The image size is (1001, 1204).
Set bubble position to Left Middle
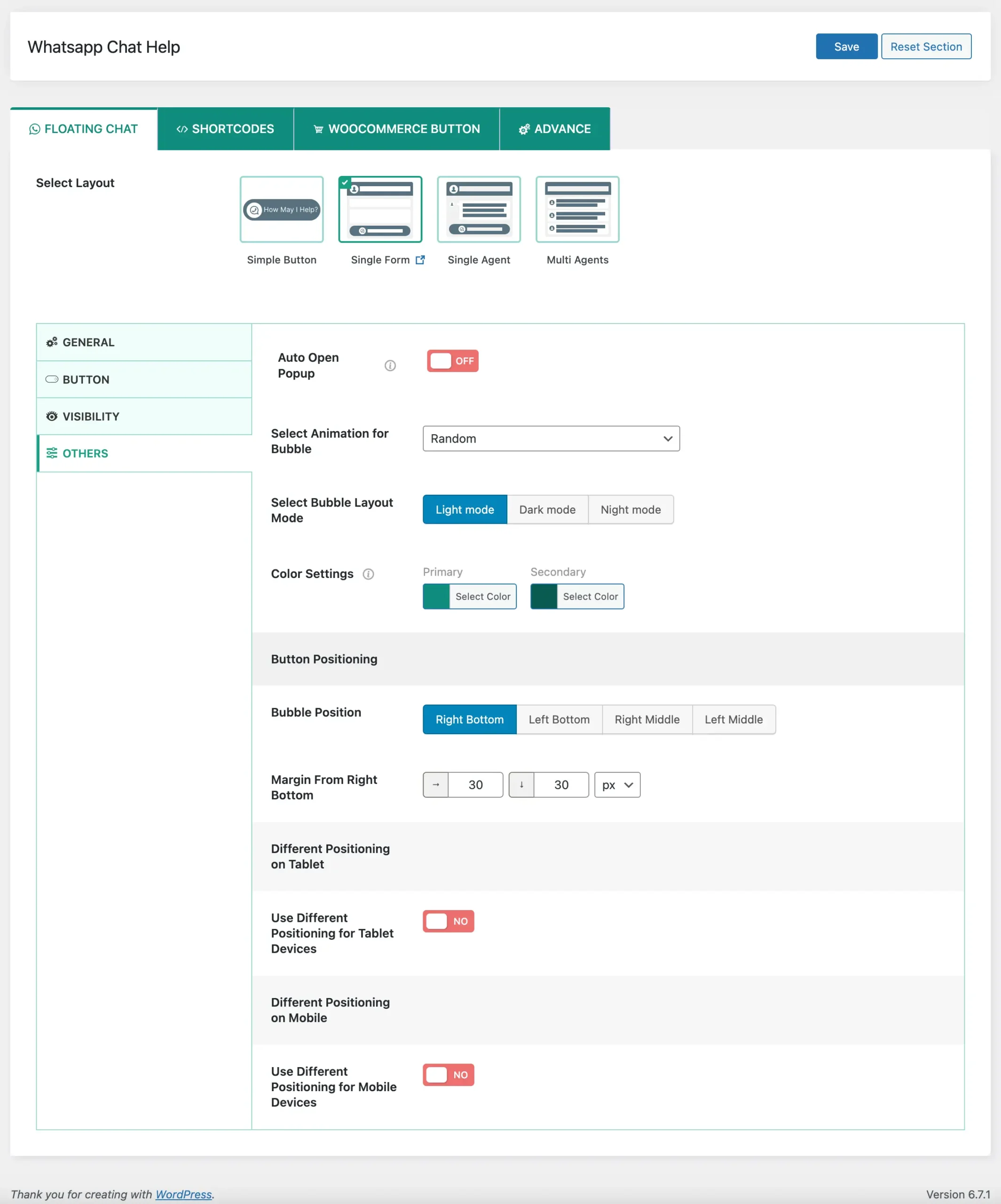pyautogui.click(x=734, y=720)
